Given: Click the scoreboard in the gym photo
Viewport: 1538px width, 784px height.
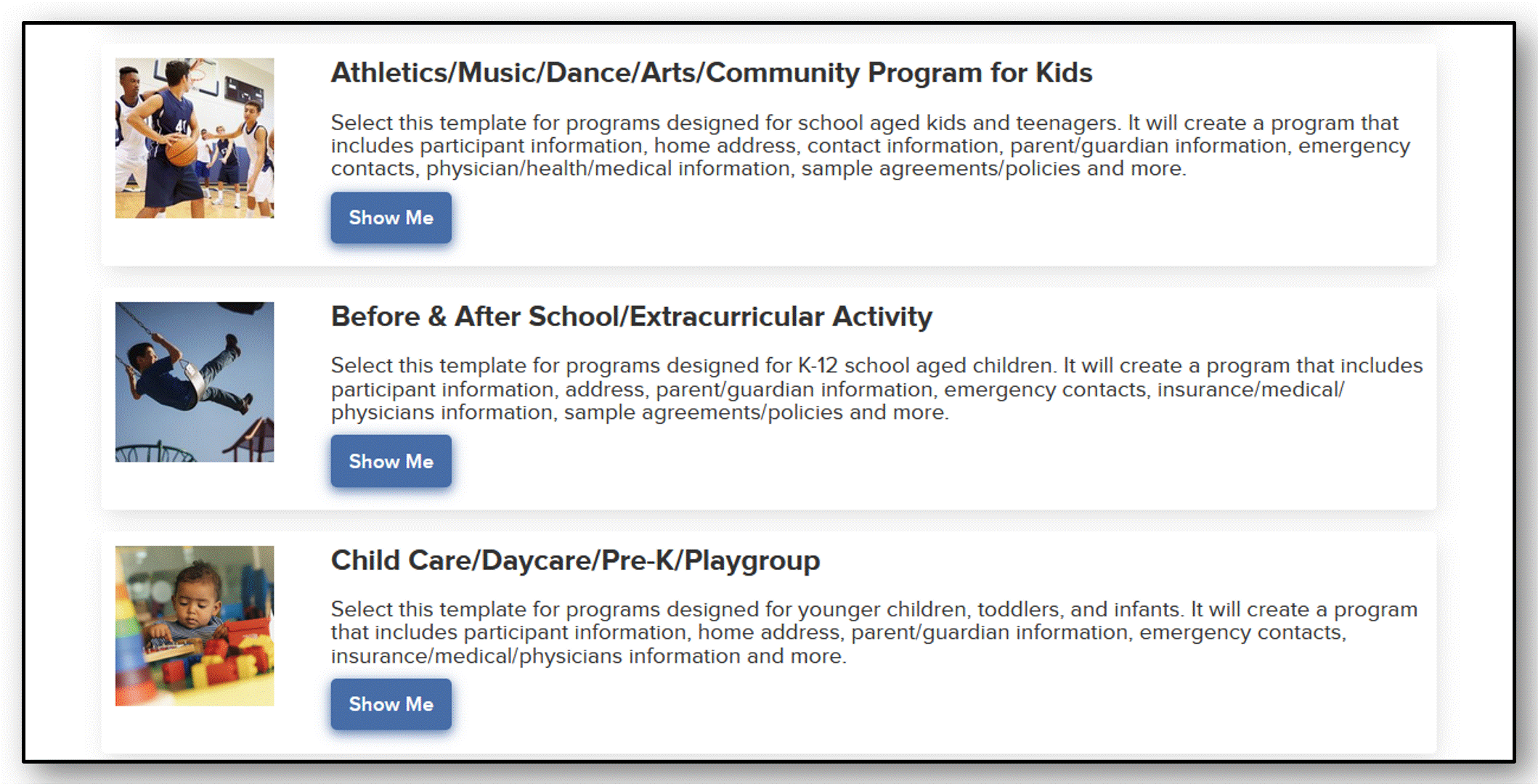Looking at the screenshot, I should coord(244,91).
